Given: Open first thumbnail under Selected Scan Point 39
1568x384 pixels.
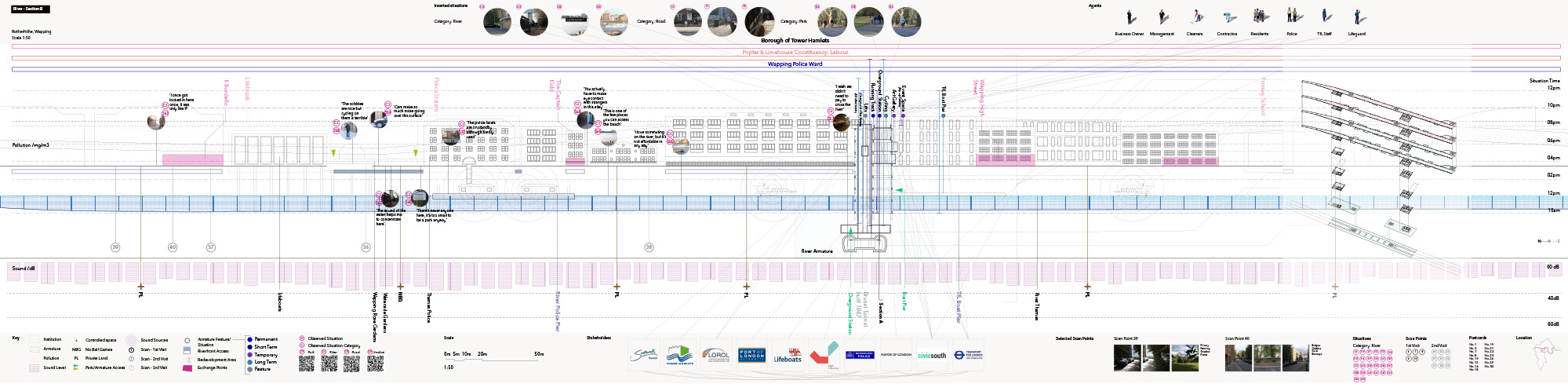Looking at the screenshot, I should [1127, 357].
